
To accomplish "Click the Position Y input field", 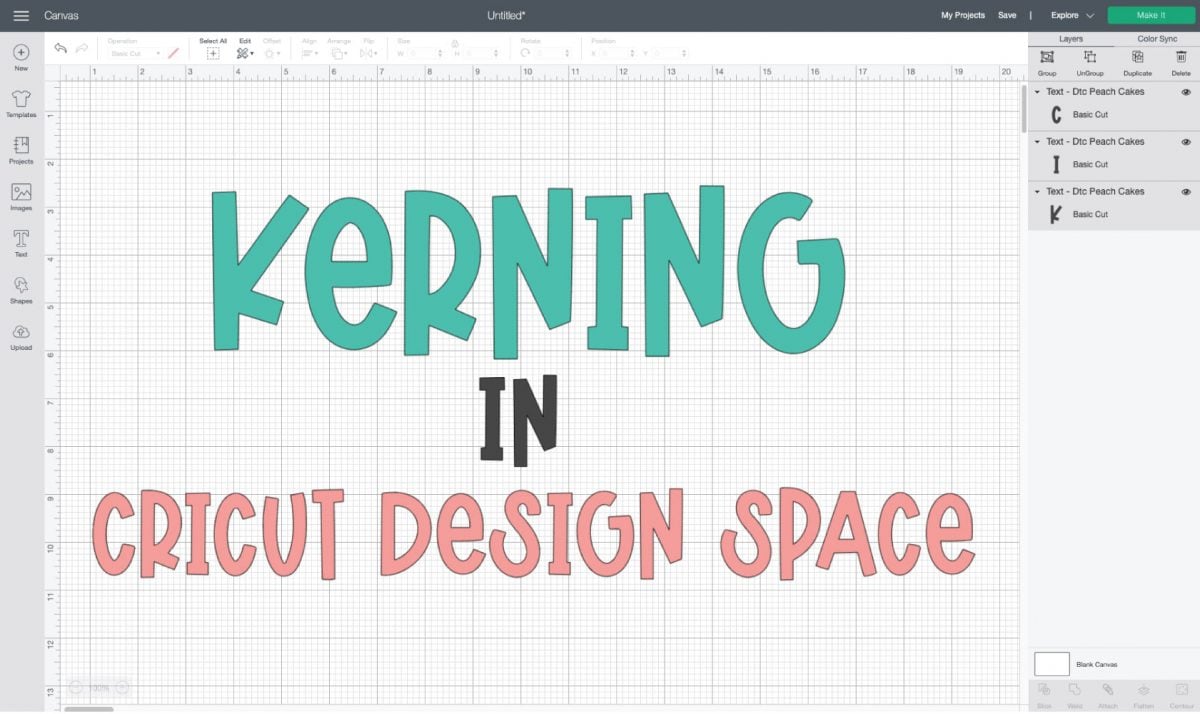I will [x=672, y=53].
